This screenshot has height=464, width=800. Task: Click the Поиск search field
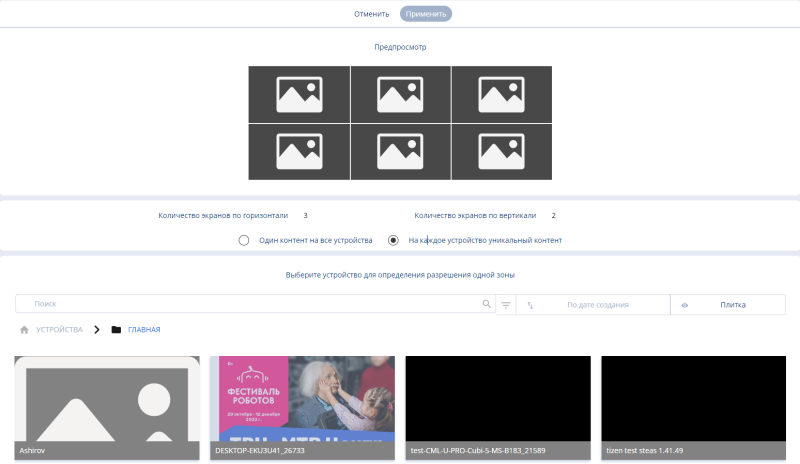tap(250, 304)
